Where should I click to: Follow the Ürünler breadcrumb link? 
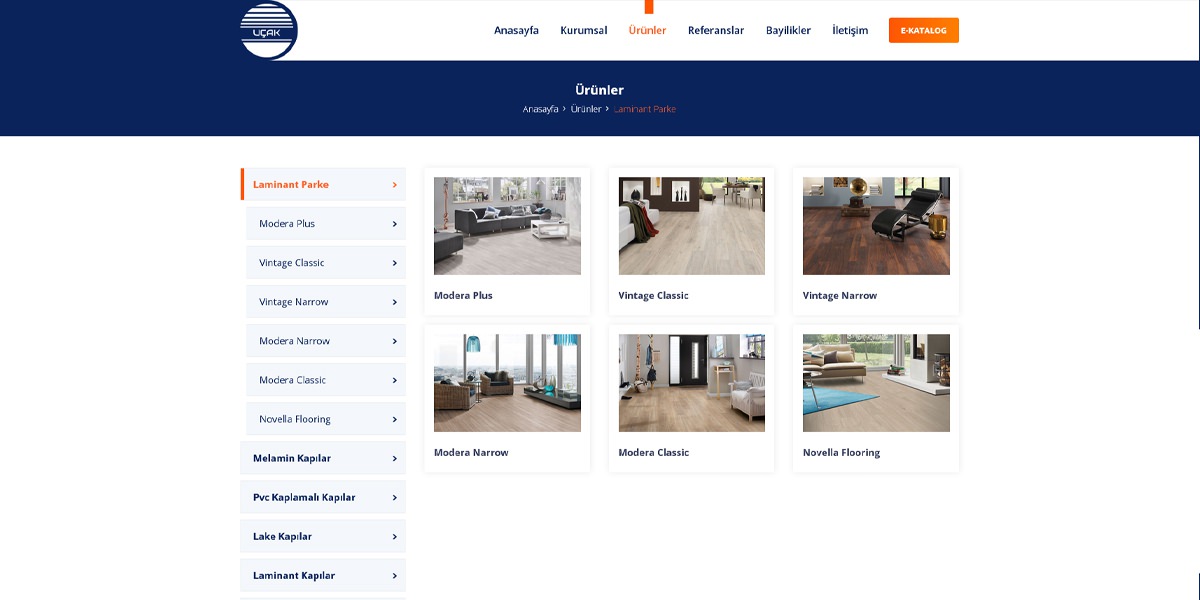pos(586,109)
